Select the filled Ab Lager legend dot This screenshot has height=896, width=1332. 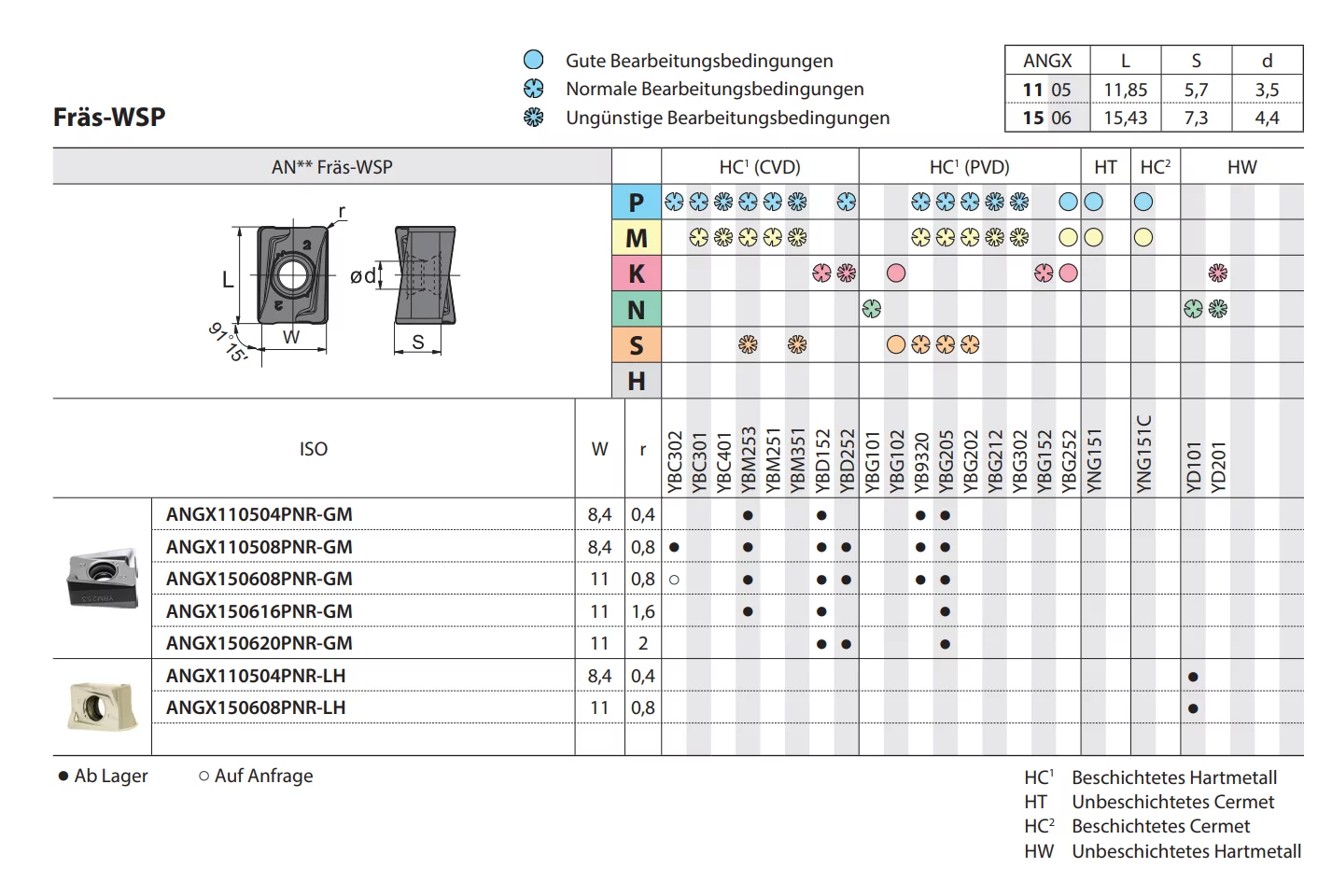[63, 777]
